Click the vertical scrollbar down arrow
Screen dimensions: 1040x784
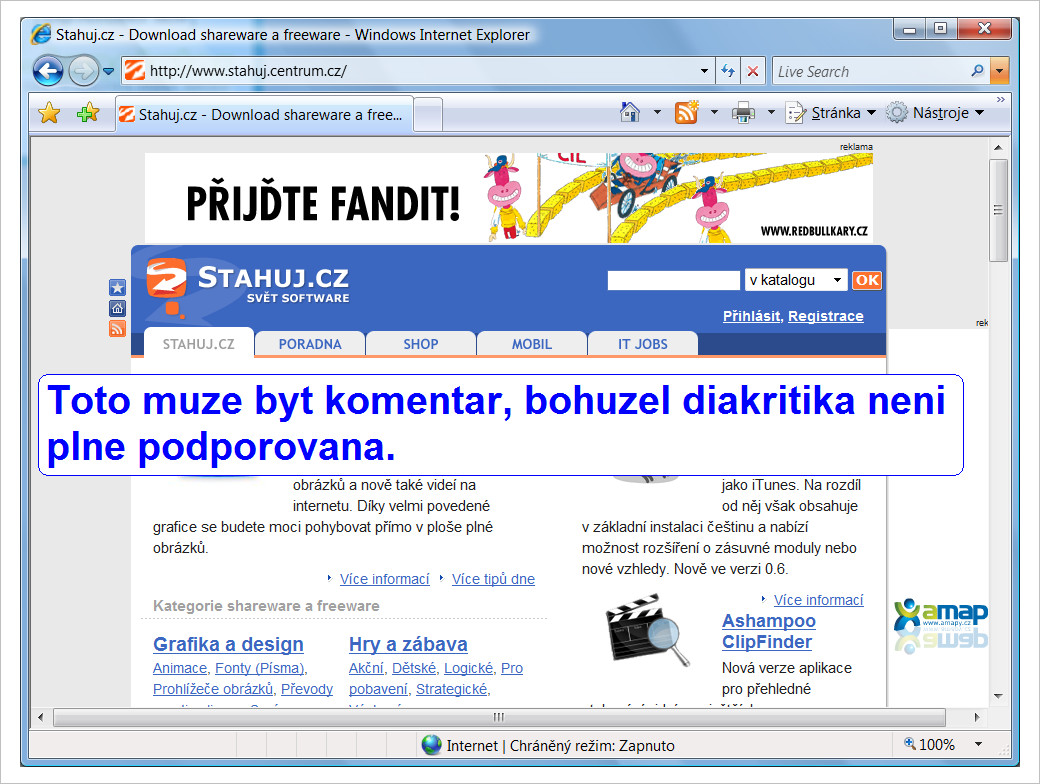coord(998,696)
